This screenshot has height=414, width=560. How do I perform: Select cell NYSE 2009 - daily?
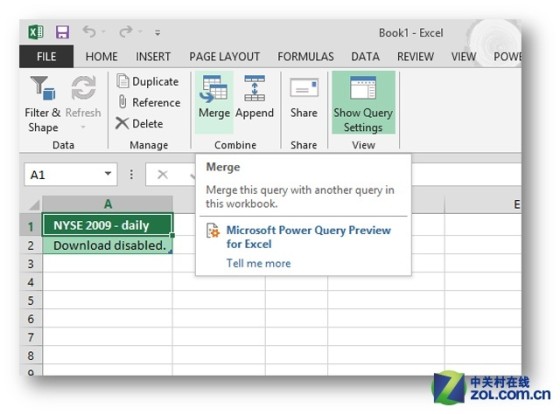pyautogui.click(x=108, y=225)
